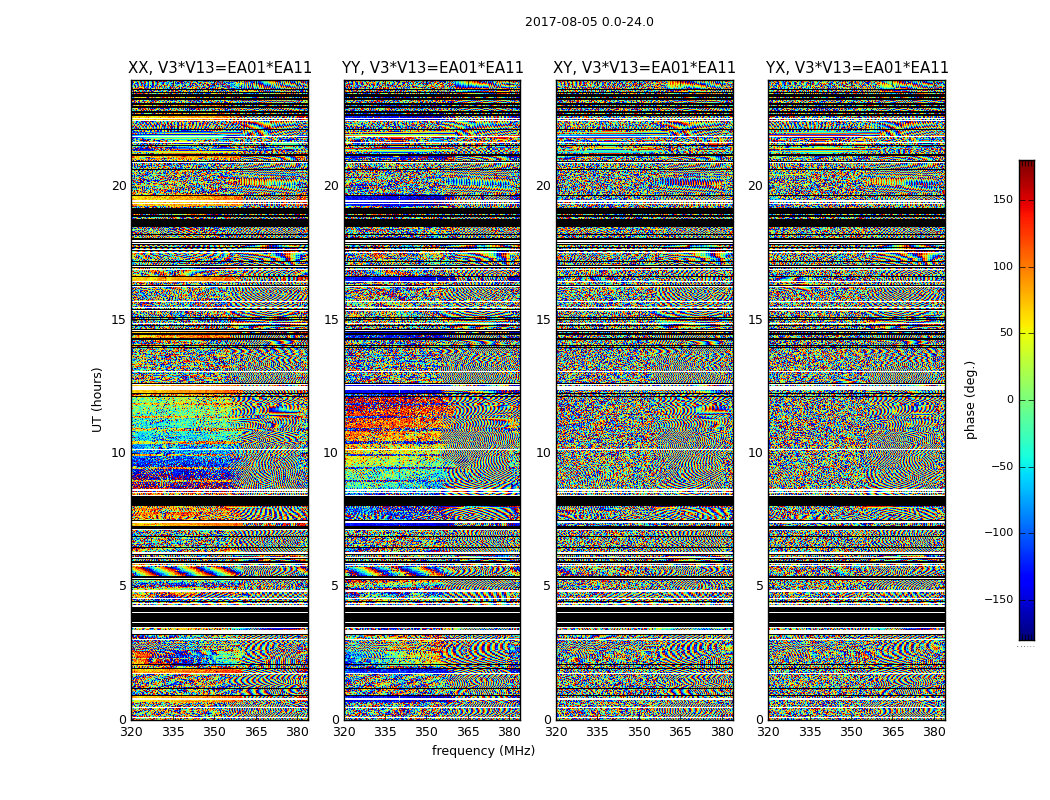Click the colorbar tick label "150"

point(1002,199)
